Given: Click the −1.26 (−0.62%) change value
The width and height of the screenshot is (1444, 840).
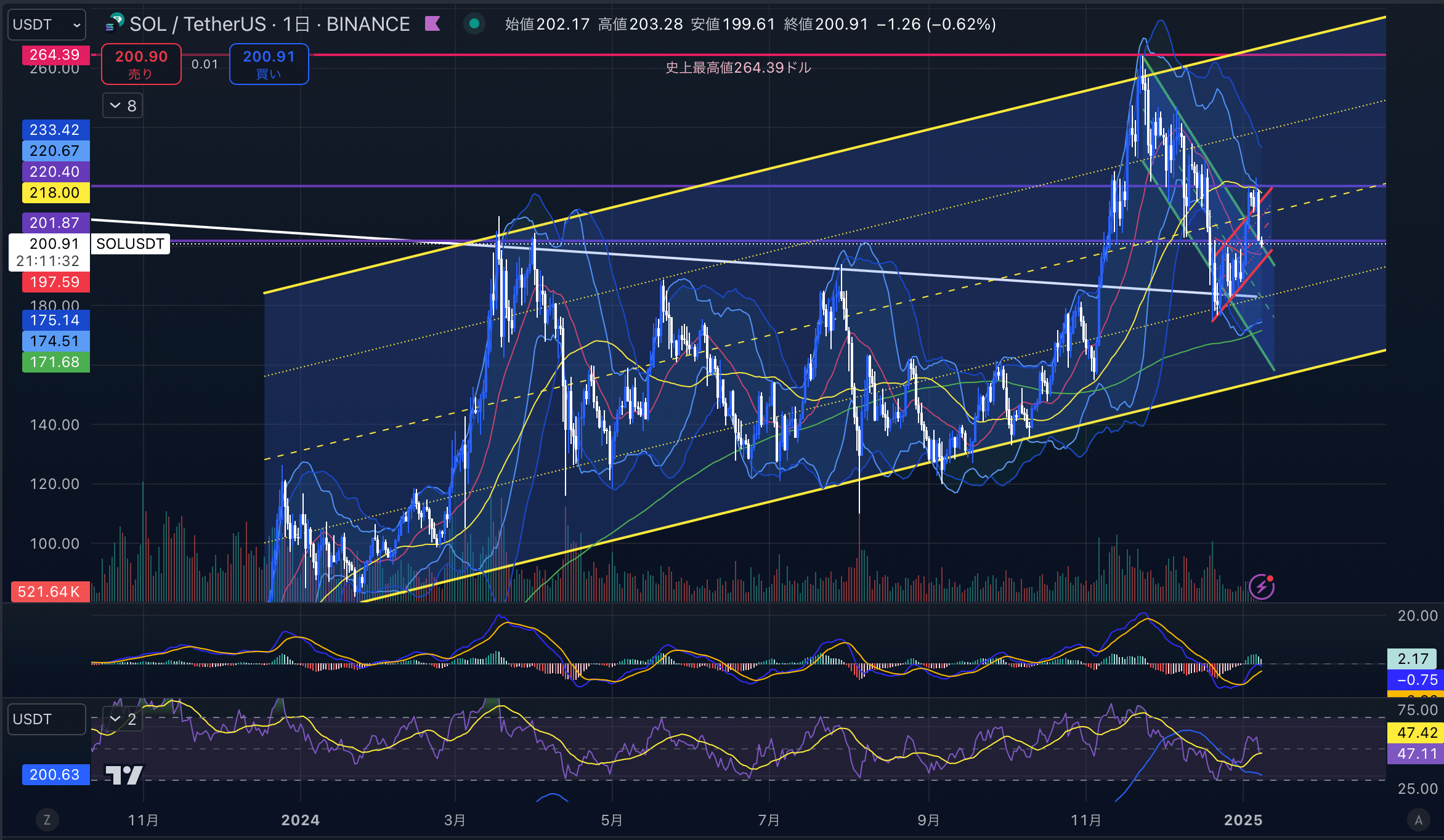Looking at the screenshot, I should pos(936,24).
